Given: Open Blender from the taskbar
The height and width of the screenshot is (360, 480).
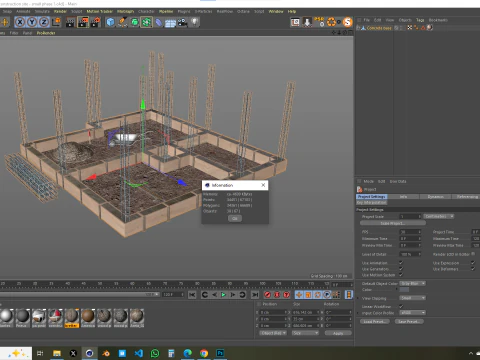Looking at the screenshot, I should point(106,353).
